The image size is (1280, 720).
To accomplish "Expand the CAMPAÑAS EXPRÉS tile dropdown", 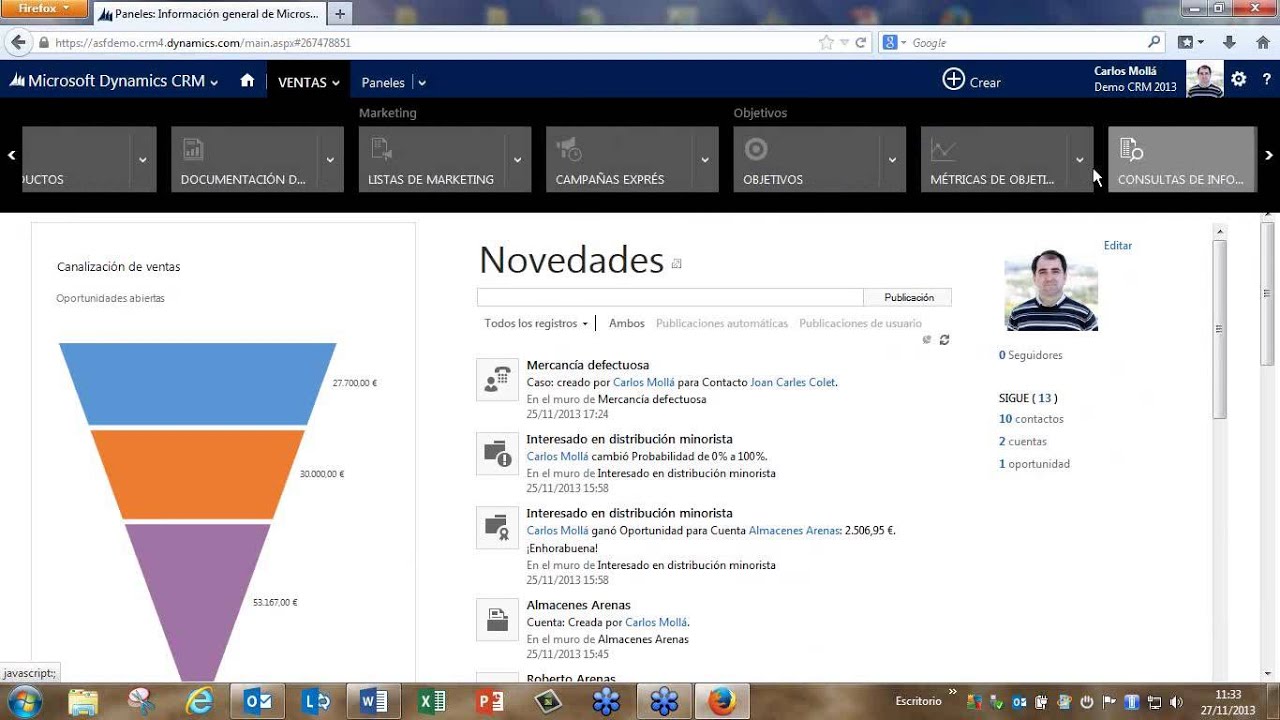I will pyautogui.click(x=705, y=159).
